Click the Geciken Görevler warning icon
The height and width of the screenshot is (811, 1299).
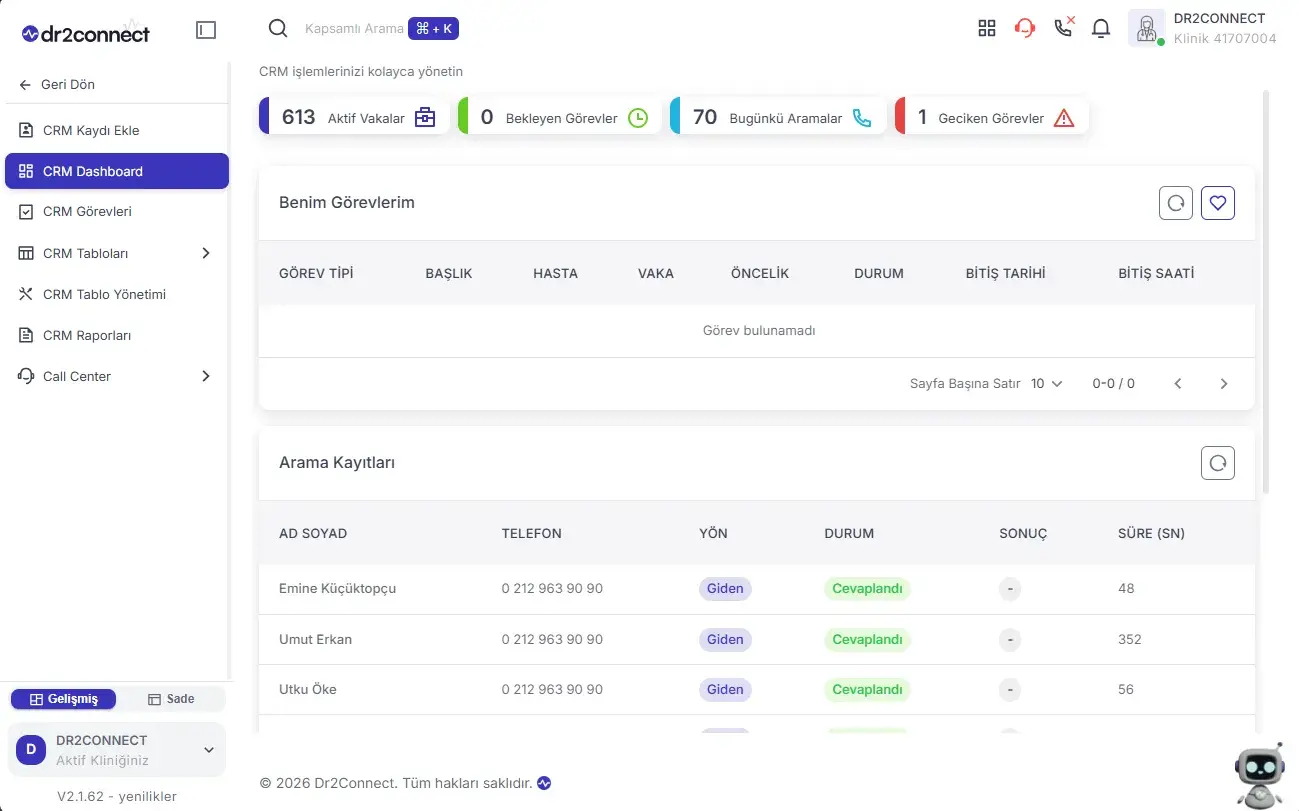click(1064, 117)
